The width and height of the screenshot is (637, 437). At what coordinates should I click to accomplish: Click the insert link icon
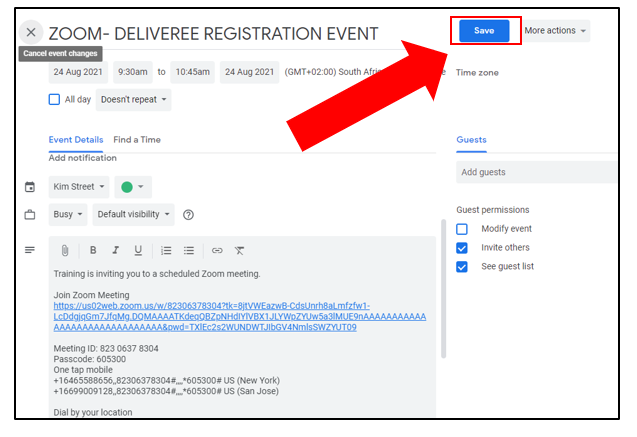coord(217,251)
